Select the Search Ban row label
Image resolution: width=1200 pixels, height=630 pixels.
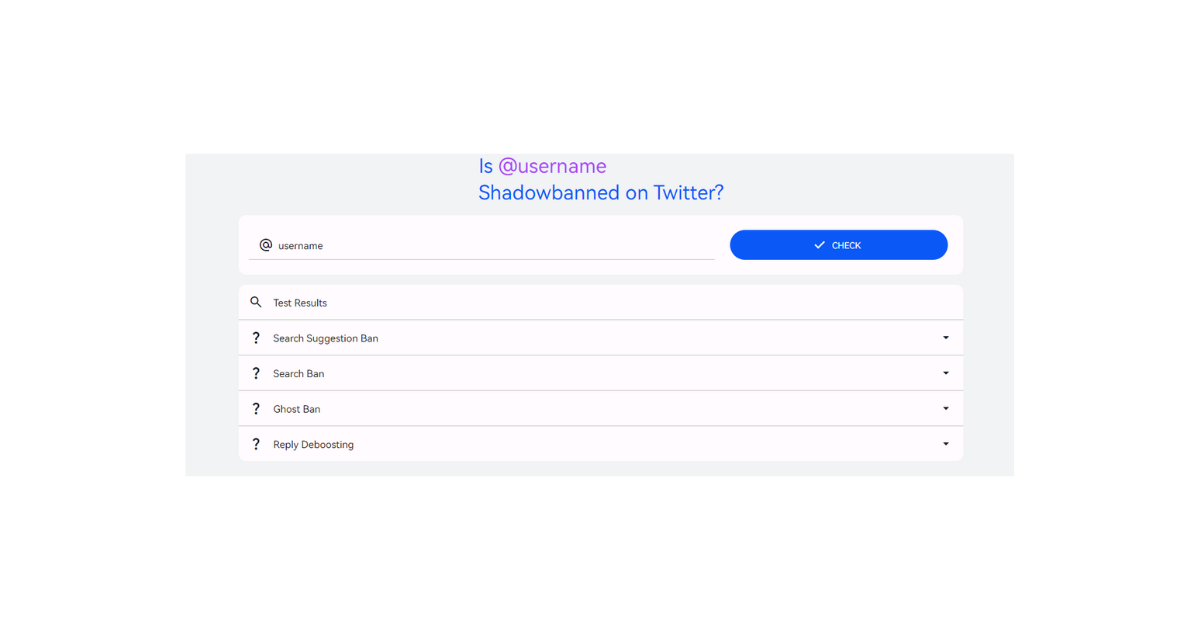[x=298, y=374]
